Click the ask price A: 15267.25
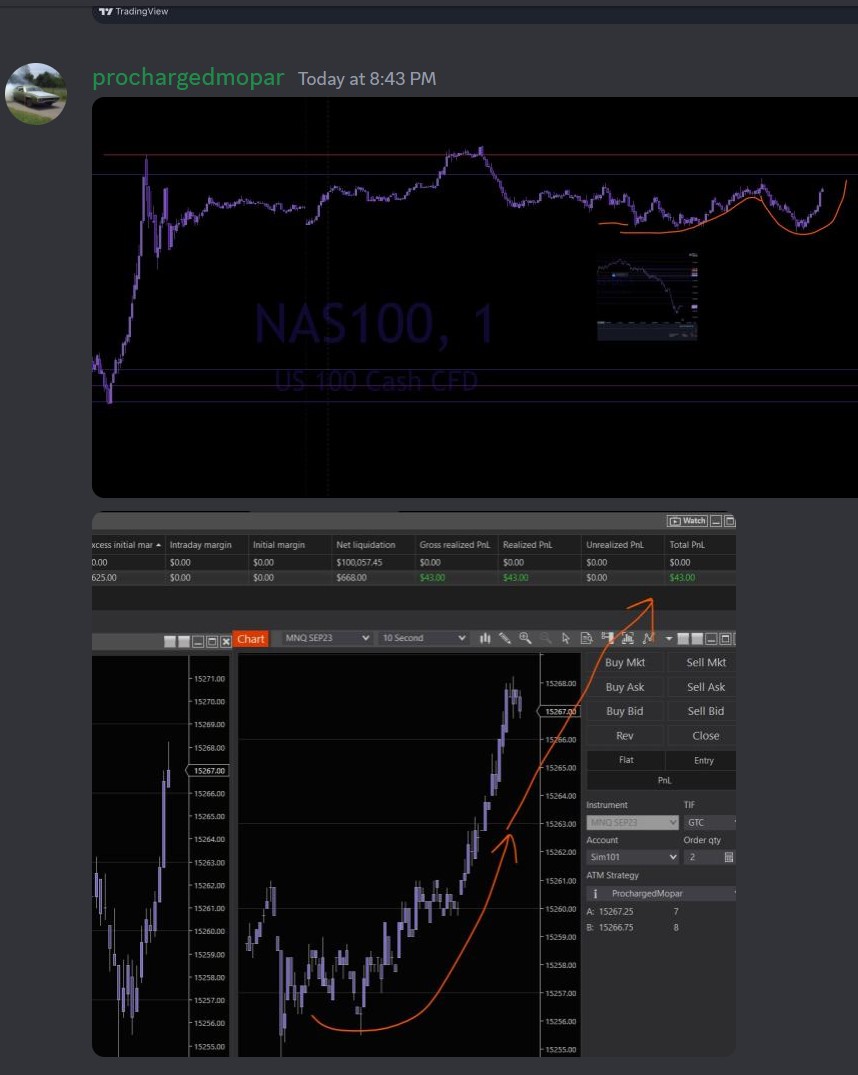Image resolution: width=858 pixels, height=1075 pixels. click(x=610, y=911)
